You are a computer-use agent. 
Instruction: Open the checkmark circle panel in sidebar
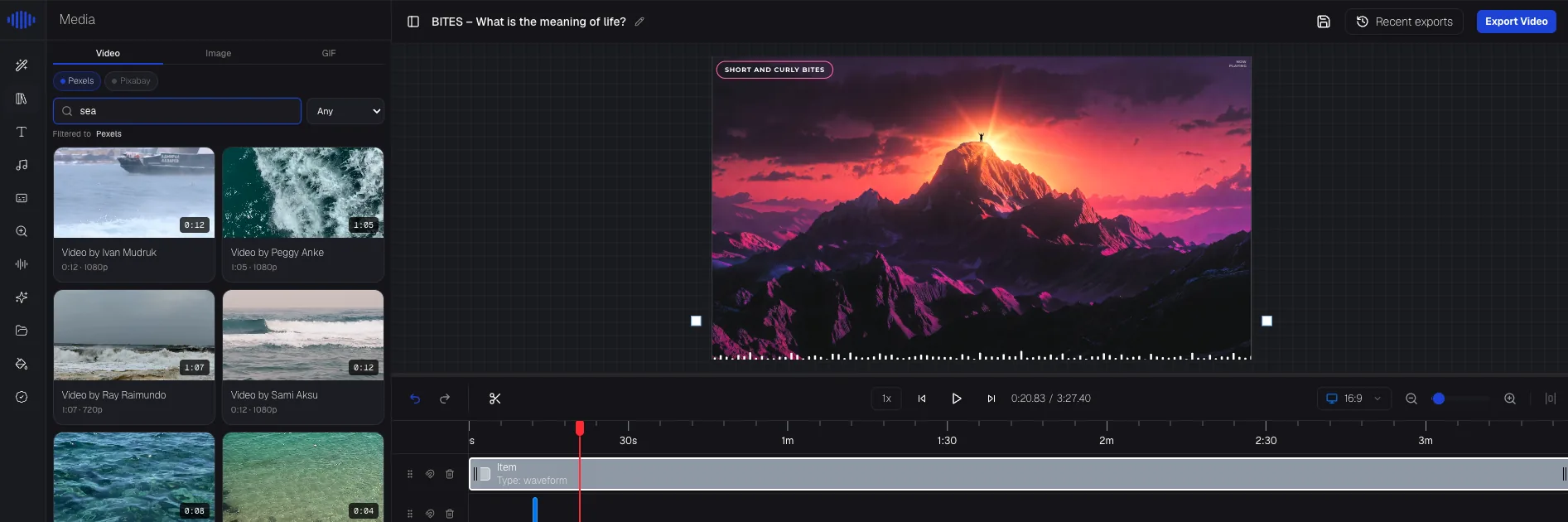pos(22,397)
